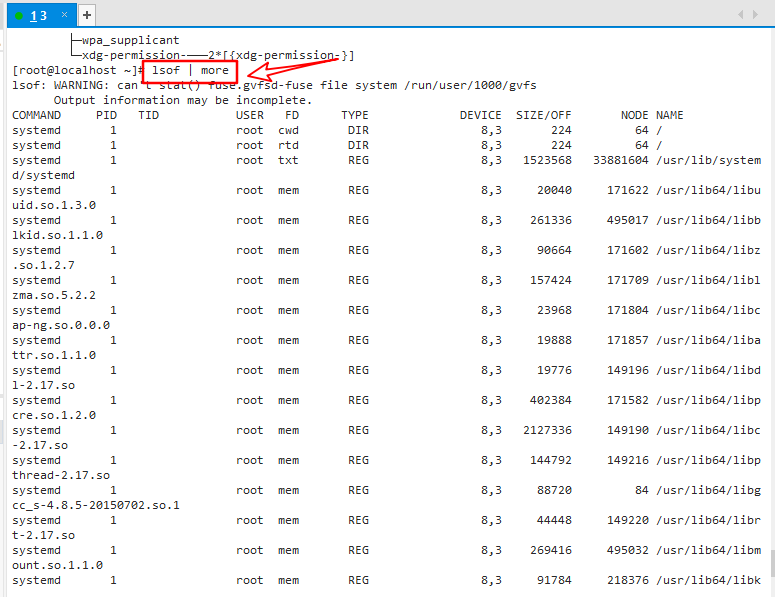Click the TID column header text

tap(148, 115)
